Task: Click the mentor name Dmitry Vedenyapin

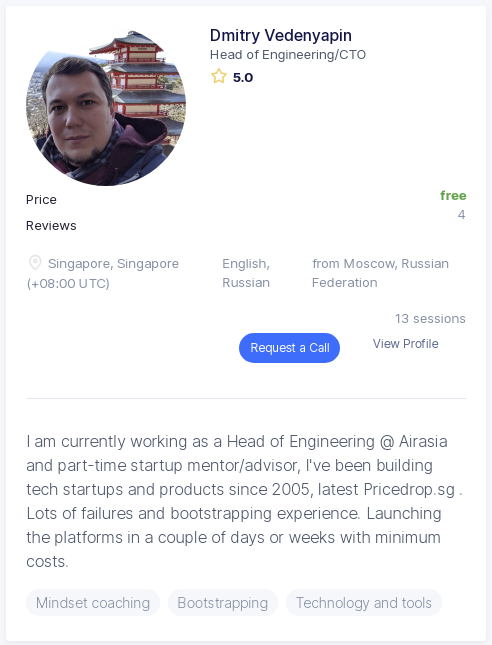Action: (281, 35)
